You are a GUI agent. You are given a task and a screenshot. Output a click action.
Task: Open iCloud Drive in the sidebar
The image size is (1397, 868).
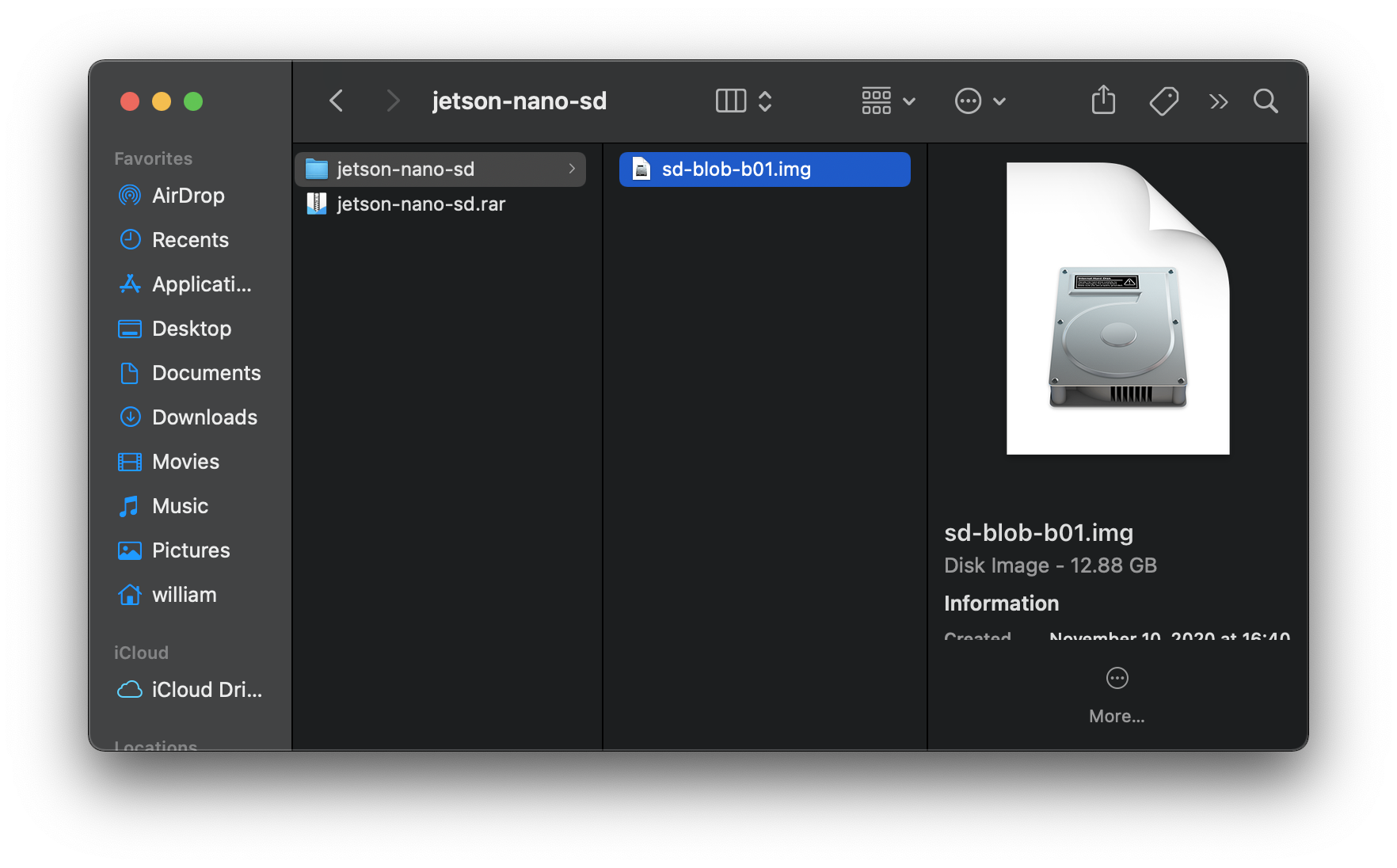[206, 690]
